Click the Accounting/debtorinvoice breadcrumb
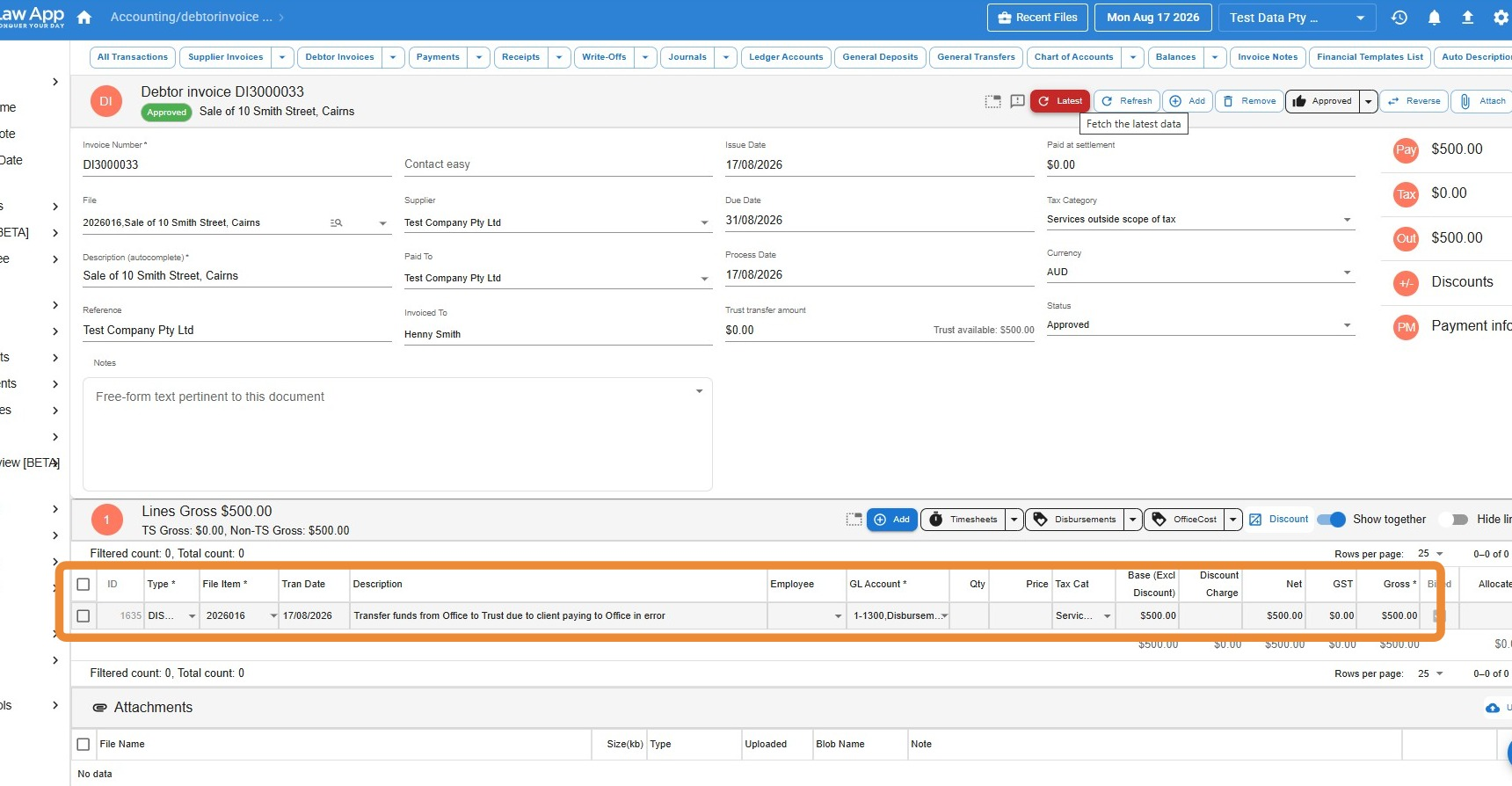Image resolution: width=1512 pixels, height=786 pixels. [191, 18]
